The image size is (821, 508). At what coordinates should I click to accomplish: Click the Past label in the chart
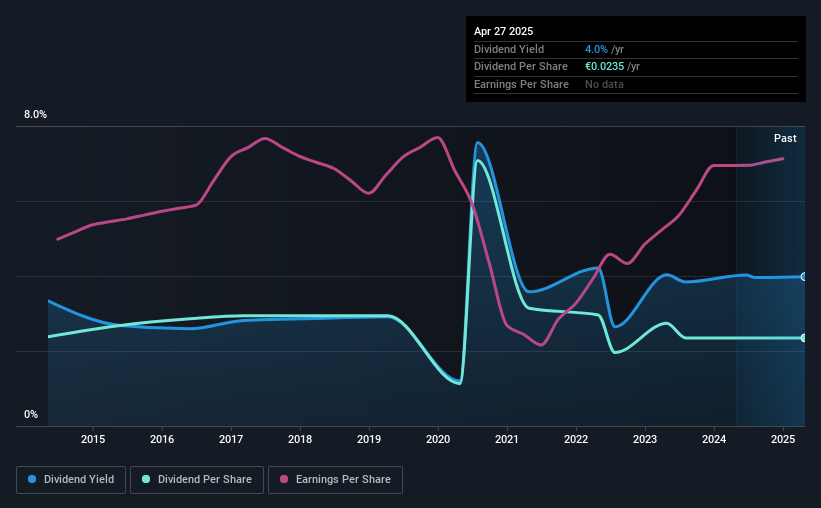click(785, 138)
